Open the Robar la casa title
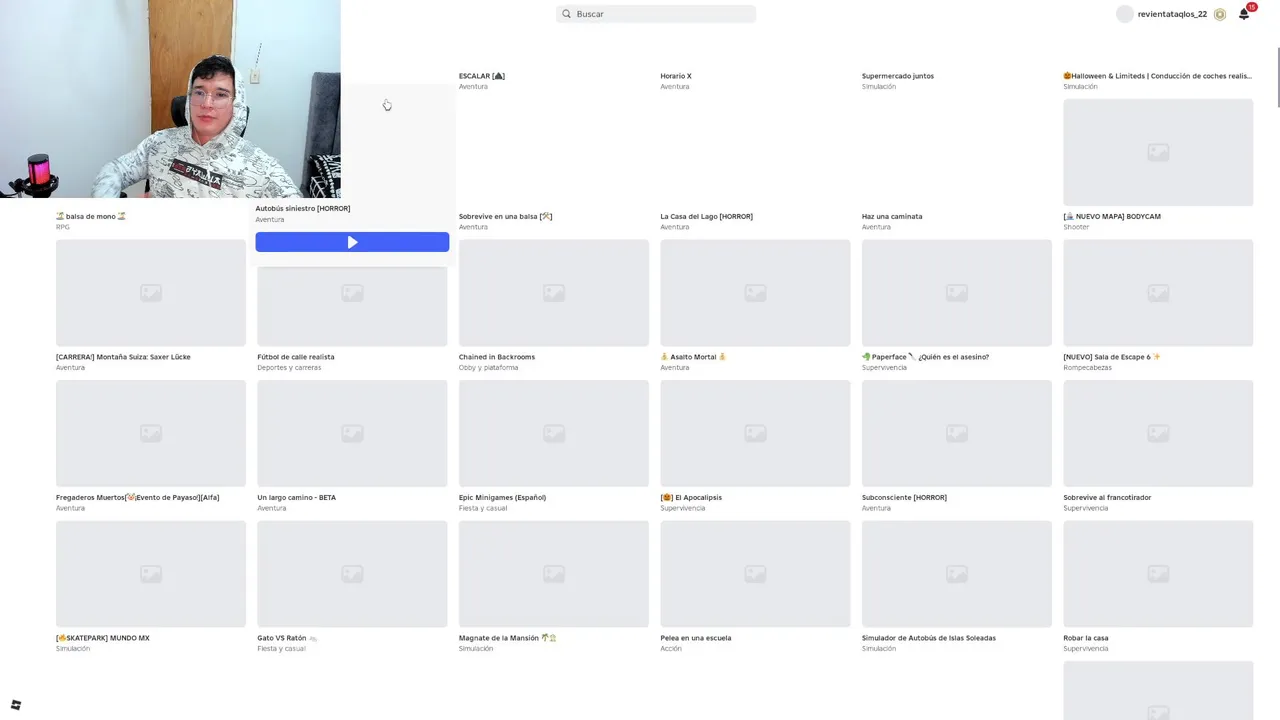 [1086, 638]
